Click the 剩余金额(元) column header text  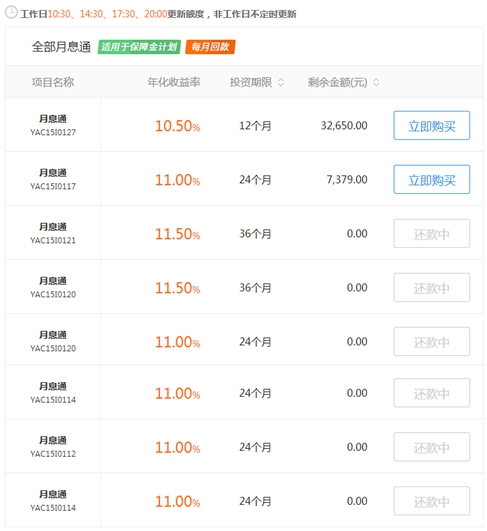point(338,82)
